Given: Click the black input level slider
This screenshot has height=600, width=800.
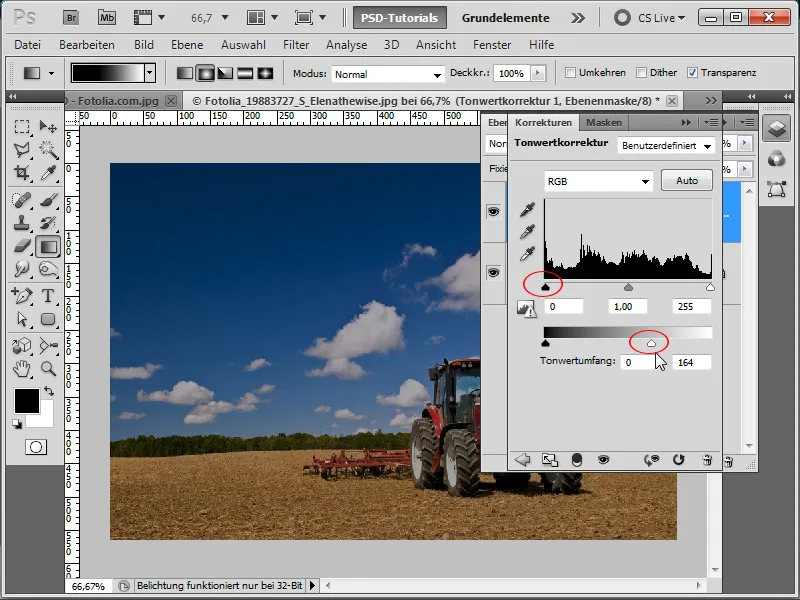Looking at the screenshot, I should click(545, 287).
